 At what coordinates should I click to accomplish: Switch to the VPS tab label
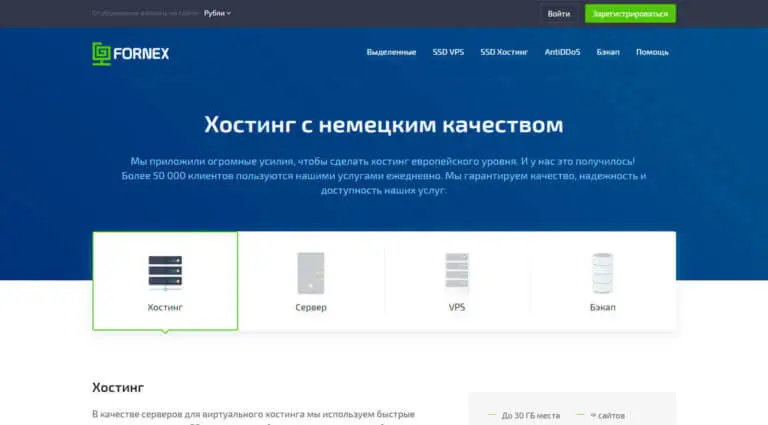(x=456, y=307)
